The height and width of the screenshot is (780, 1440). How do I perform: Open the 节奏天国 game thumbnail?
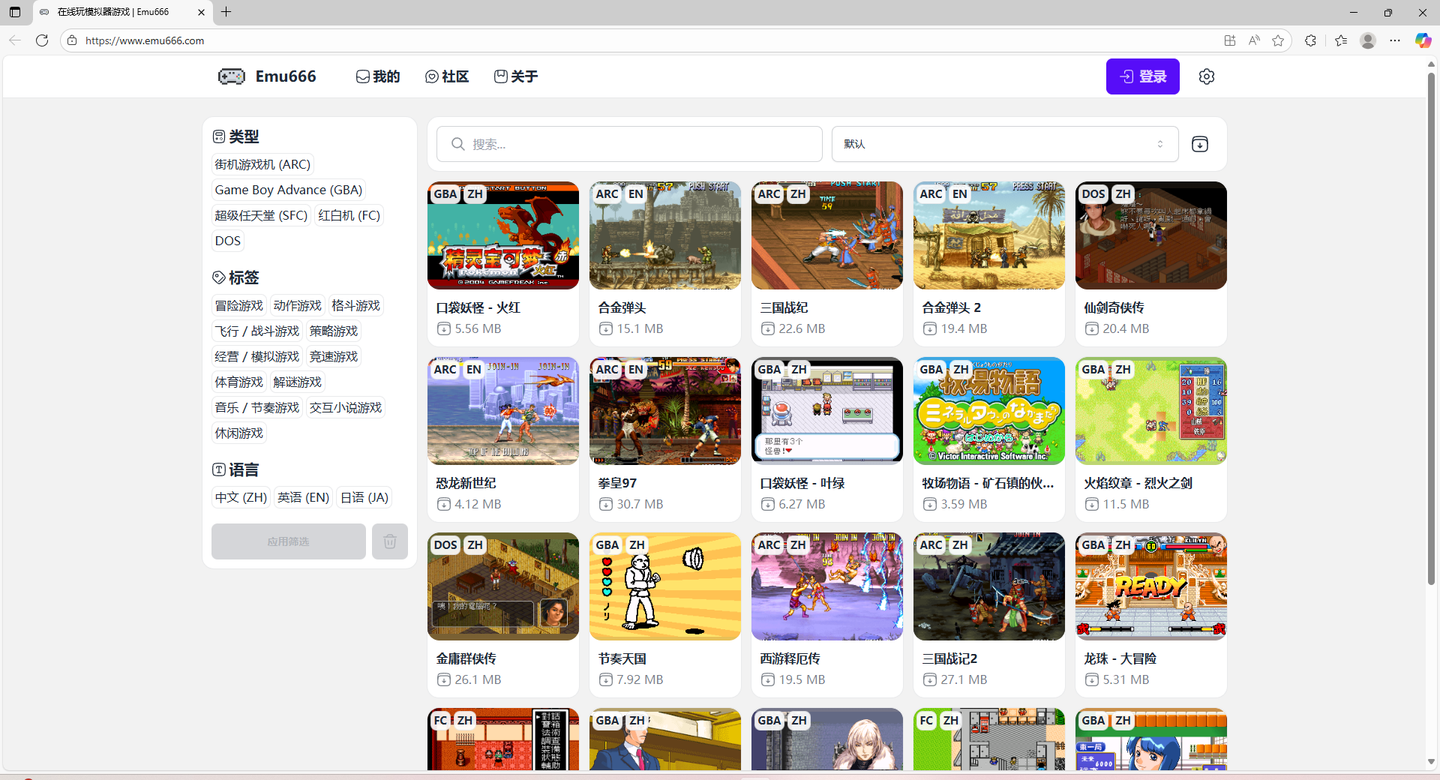coord(665,587)
